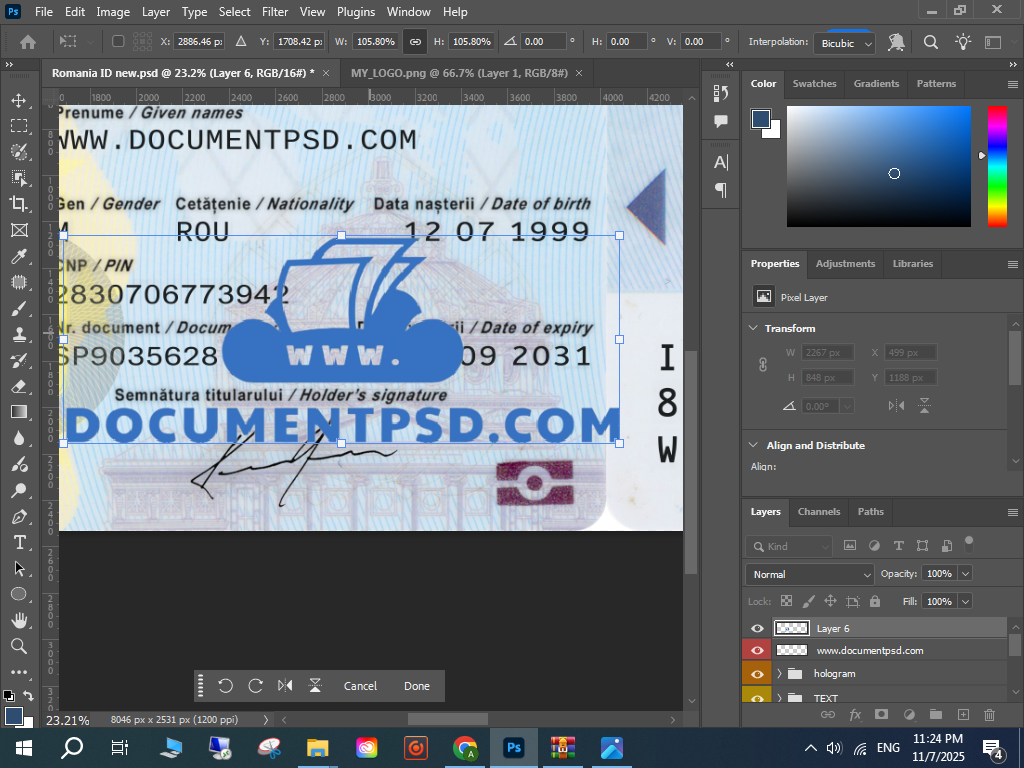
Task: Click the flip horizontal icon in transform bar
Action: (285, 686)
